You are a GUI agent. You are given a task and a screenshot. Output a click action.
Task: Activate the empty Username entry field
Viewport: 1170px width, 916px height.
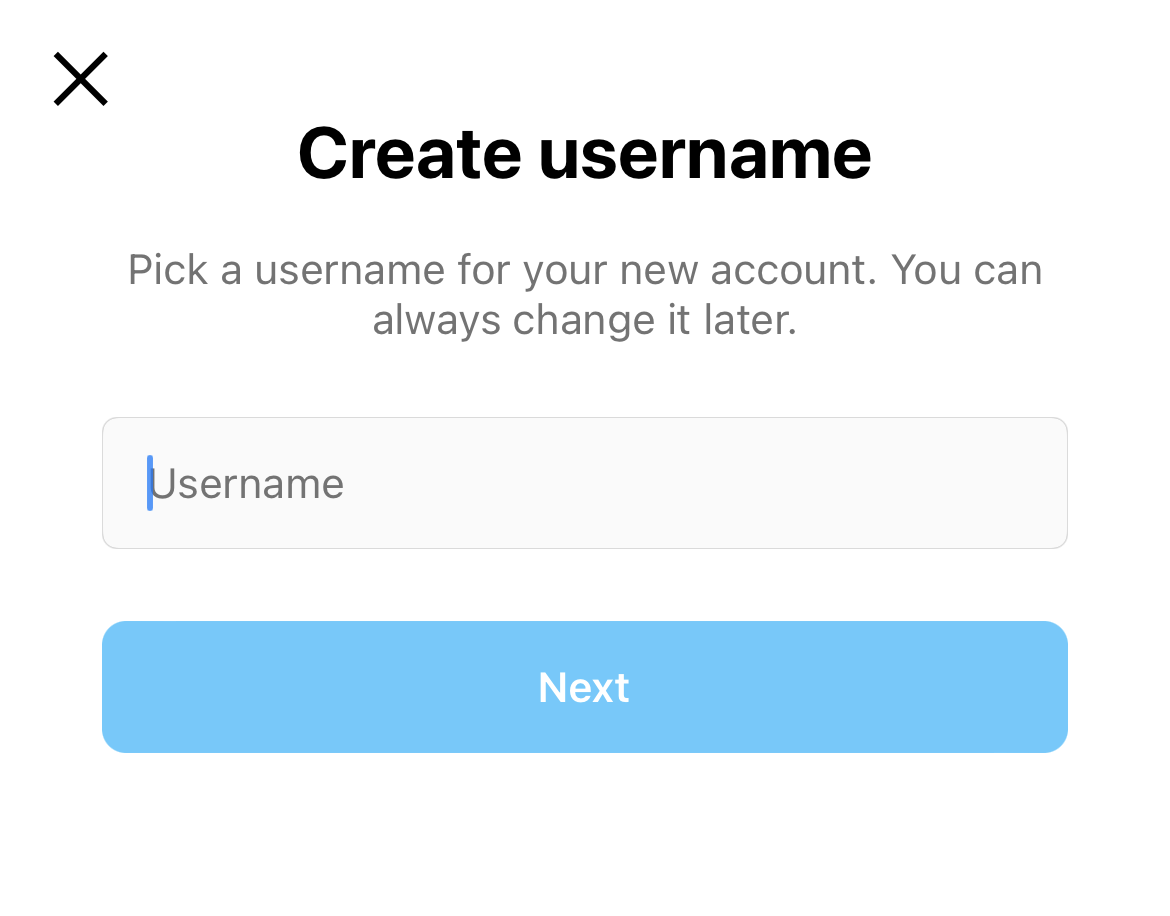pos(584,483)
